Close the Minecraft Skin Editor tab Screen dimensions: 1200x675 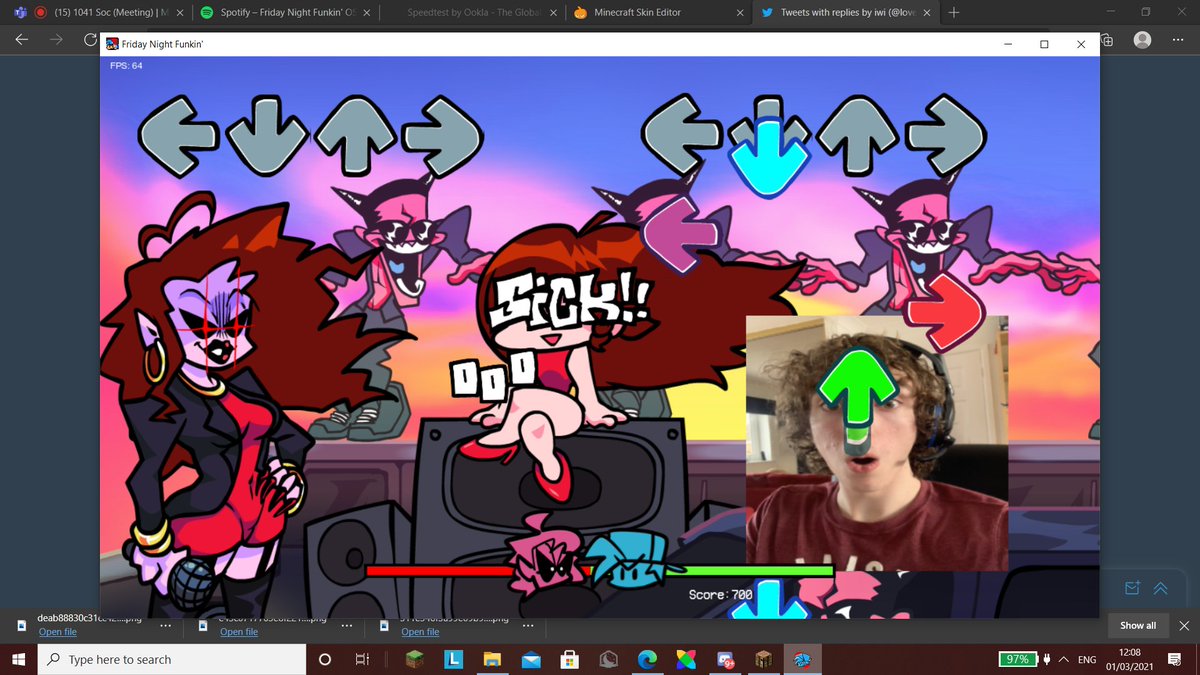738,13
